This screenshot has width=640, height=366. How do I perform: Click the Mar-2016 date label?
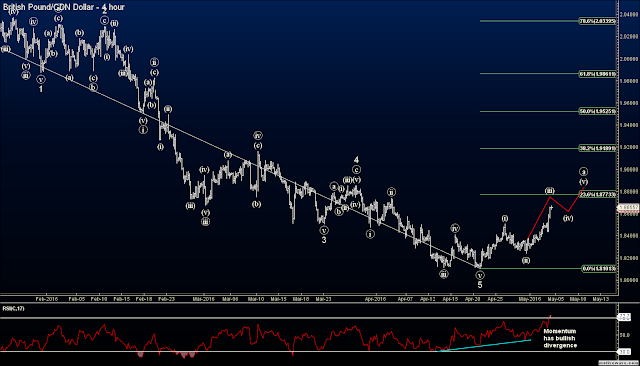[x=203, y=299]
